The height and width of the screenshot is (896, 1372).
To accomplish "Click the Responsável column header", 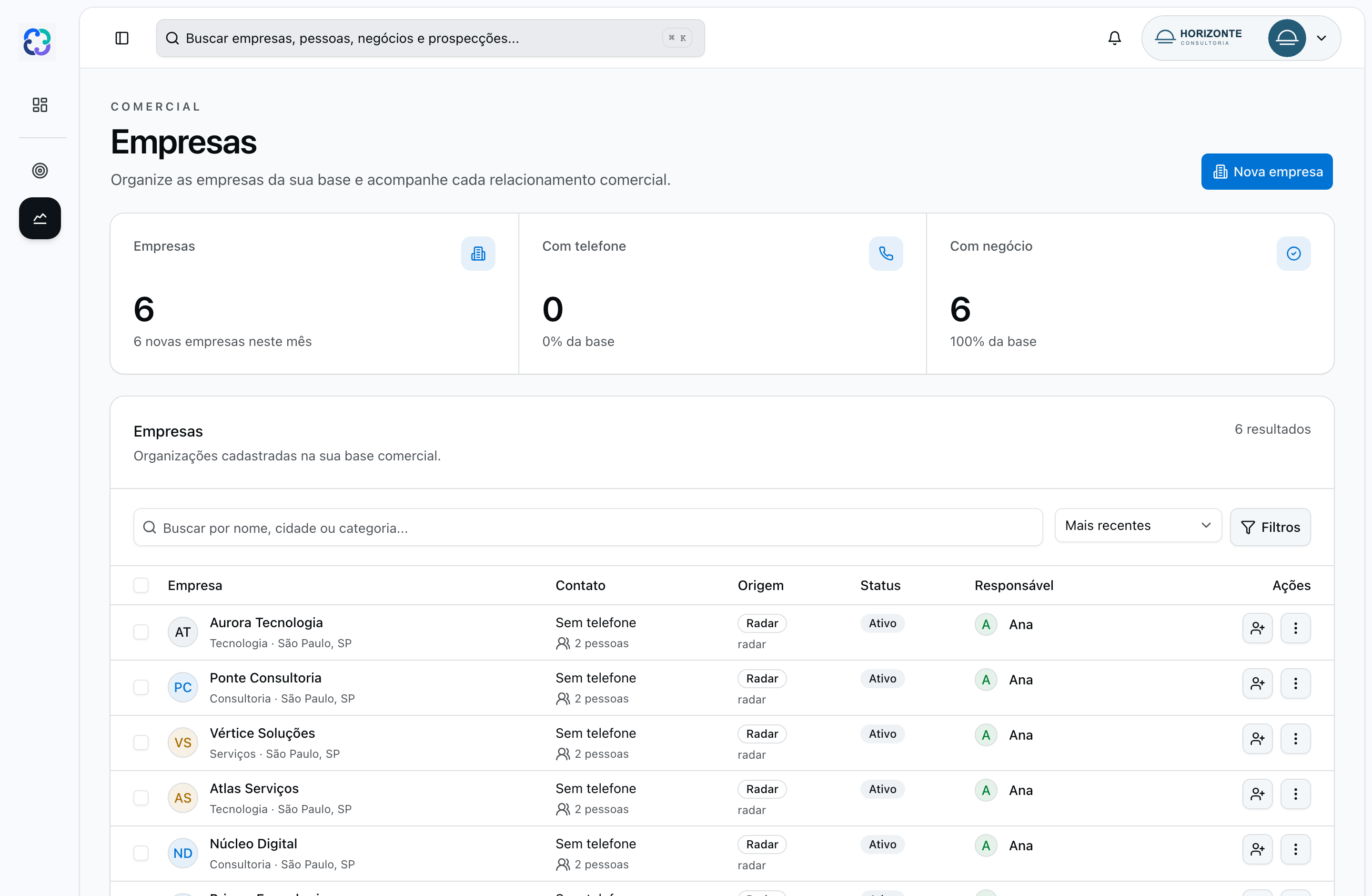I will [1013, 585].
